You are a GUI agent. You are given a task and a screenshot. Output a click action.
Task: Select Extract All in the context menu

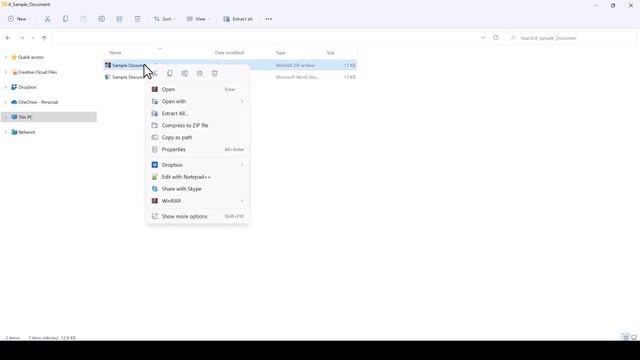[198, 113]
